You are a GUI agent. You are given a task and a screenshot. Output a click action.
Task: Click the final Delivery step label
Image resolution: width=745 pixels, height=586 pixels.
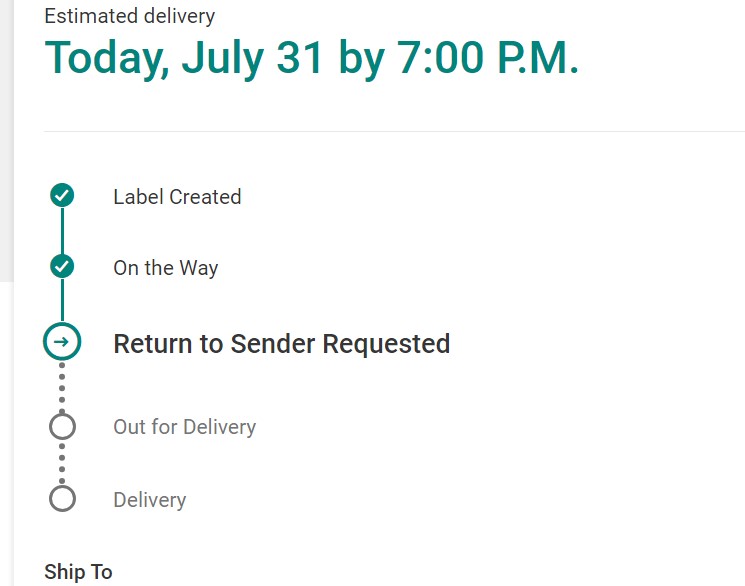tap(149, 500)
